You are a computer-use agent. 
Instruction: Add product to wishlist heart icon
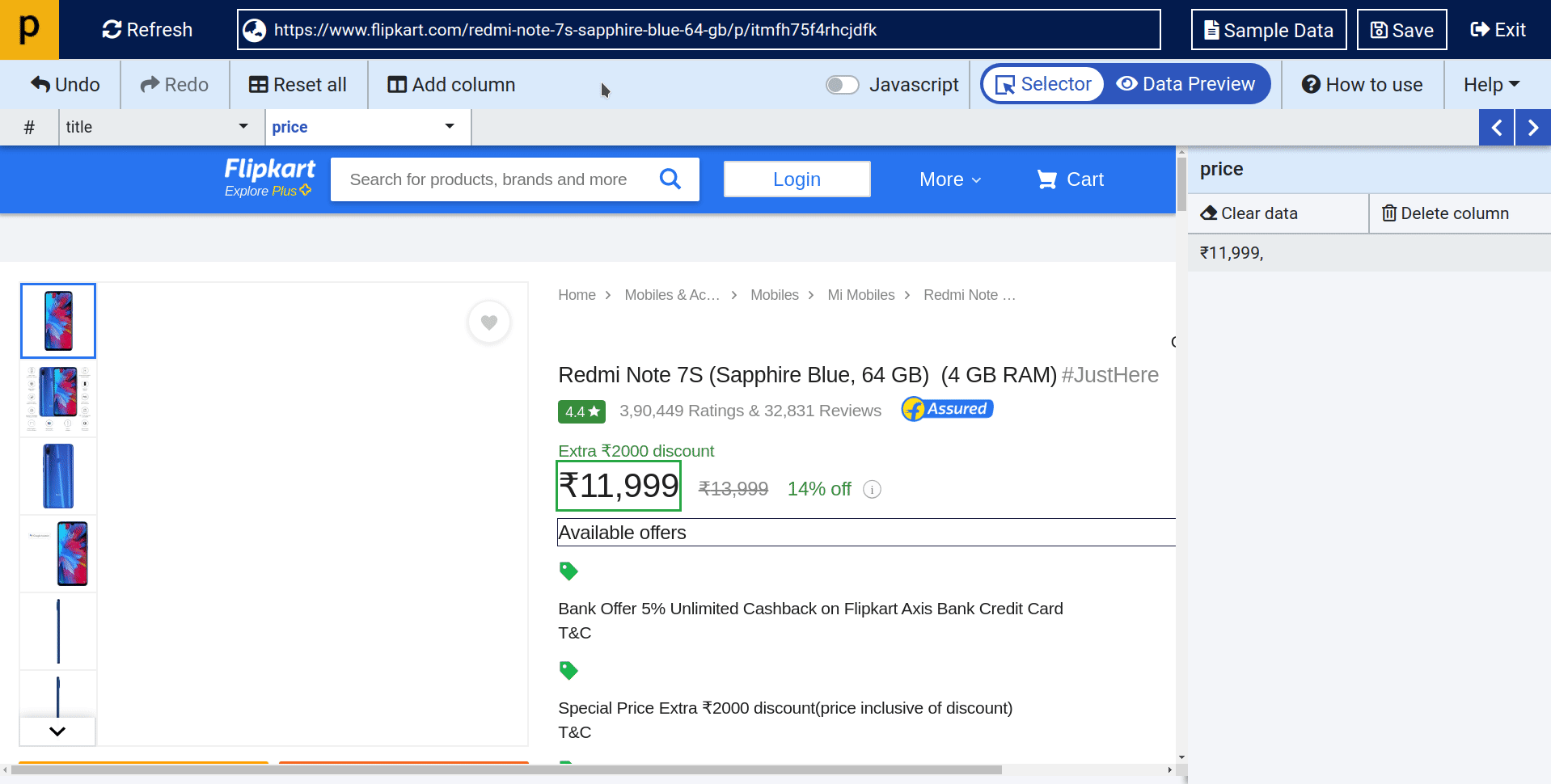(x=489, y=322)
